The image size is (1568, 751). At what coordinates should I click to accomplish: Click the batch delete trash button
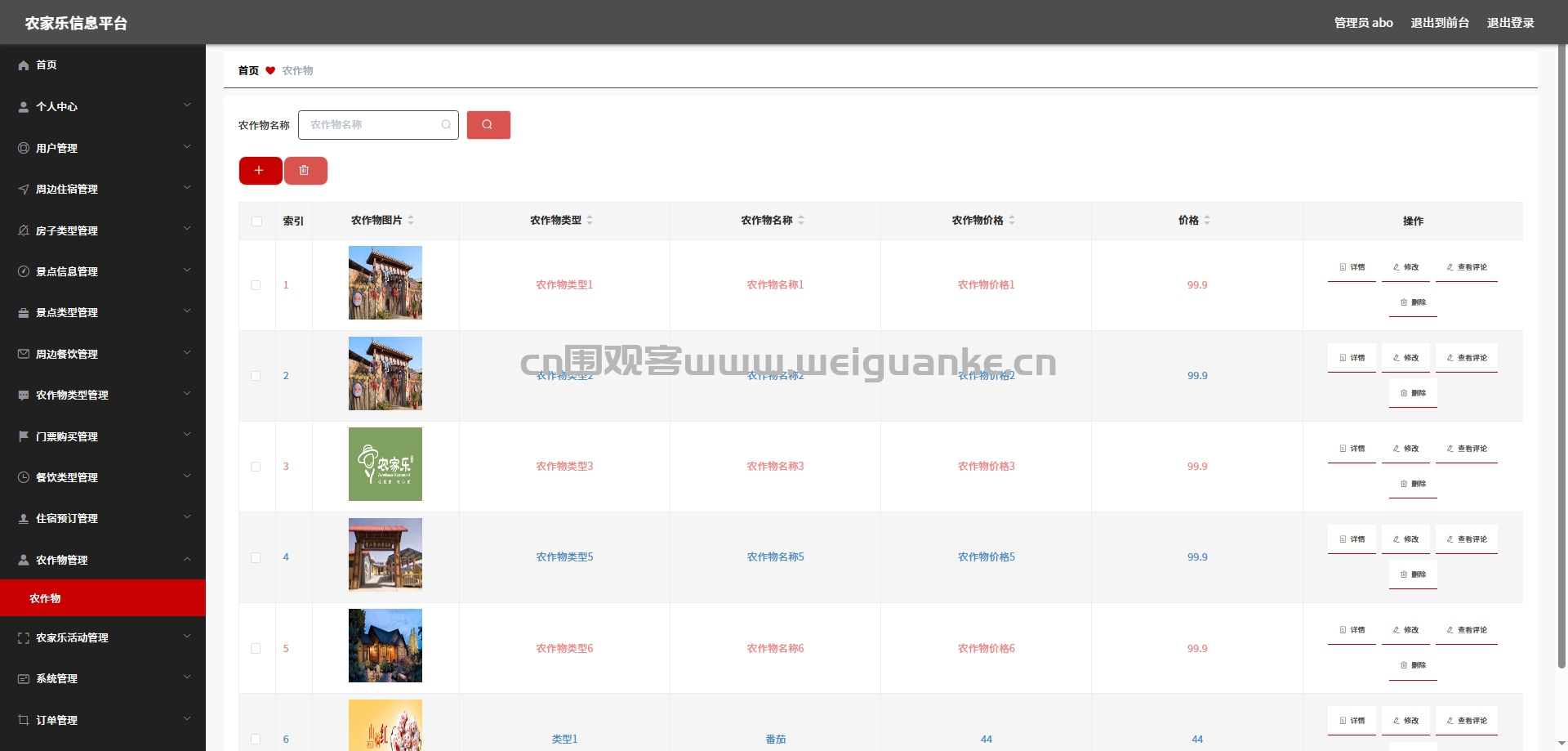point(305,171)
